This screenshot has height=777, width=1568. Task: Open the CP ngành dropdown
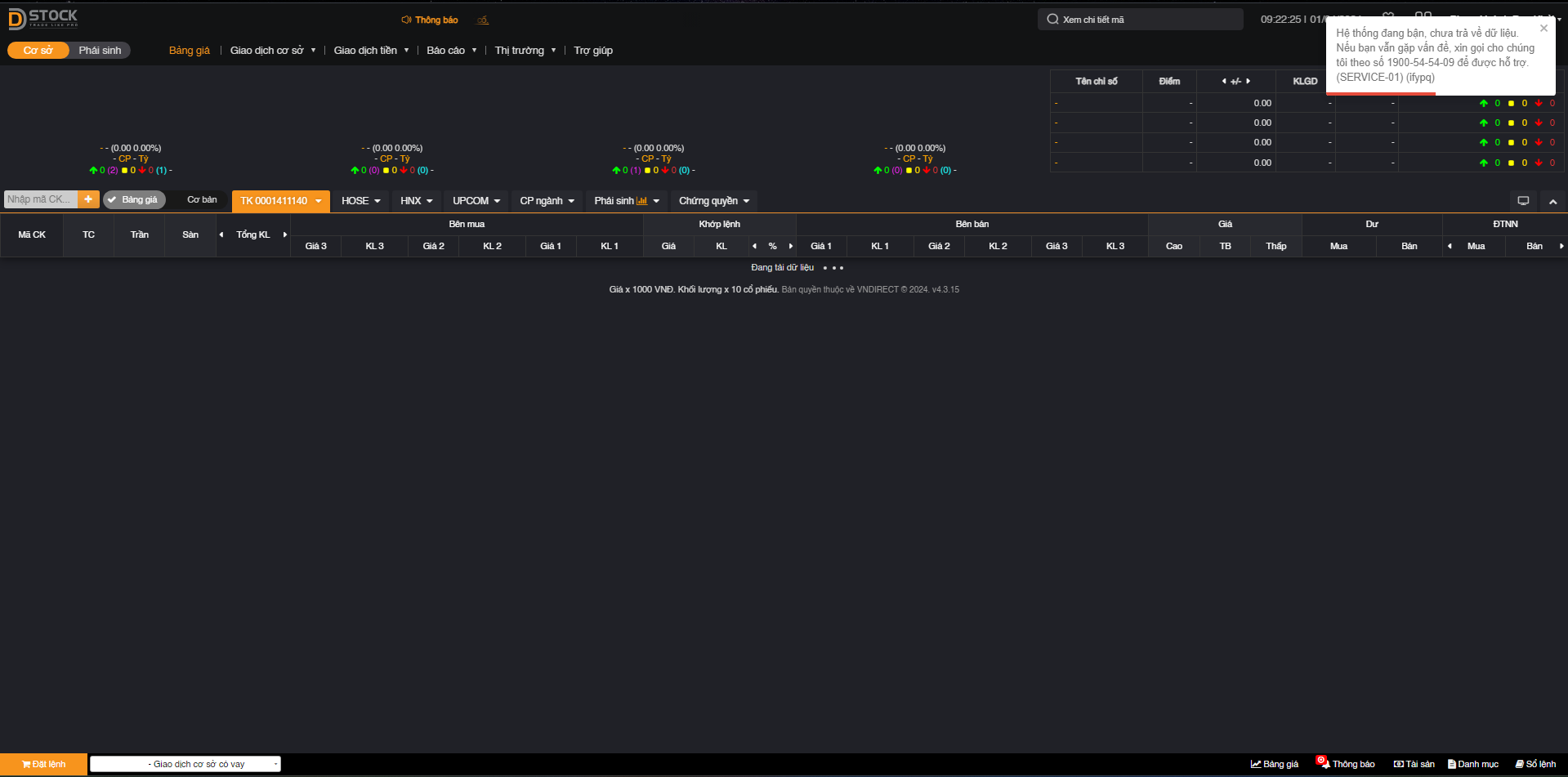tap(547, 201)
